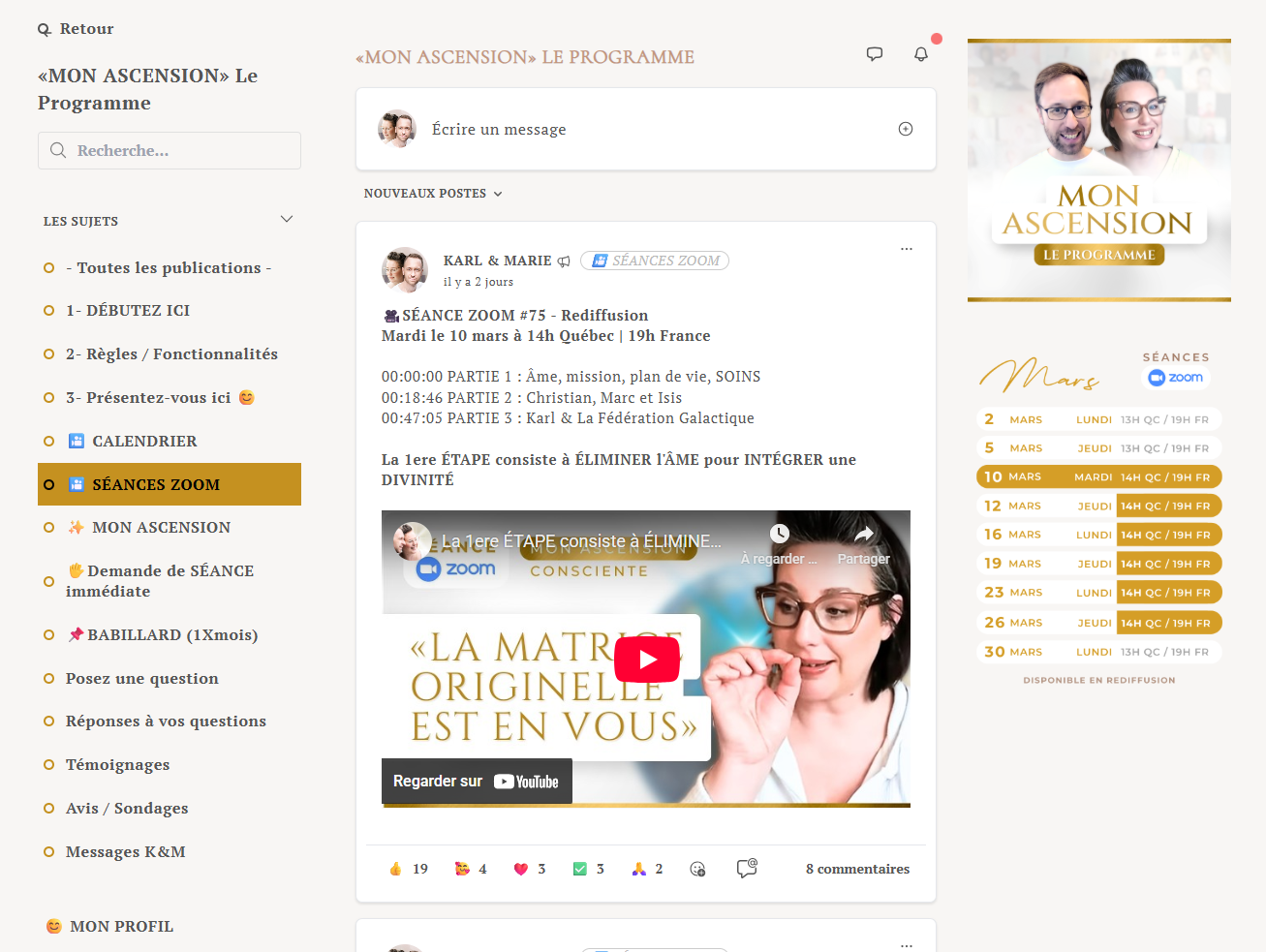
Task: Play the embedded YouTube video
Action: [645, 658]
